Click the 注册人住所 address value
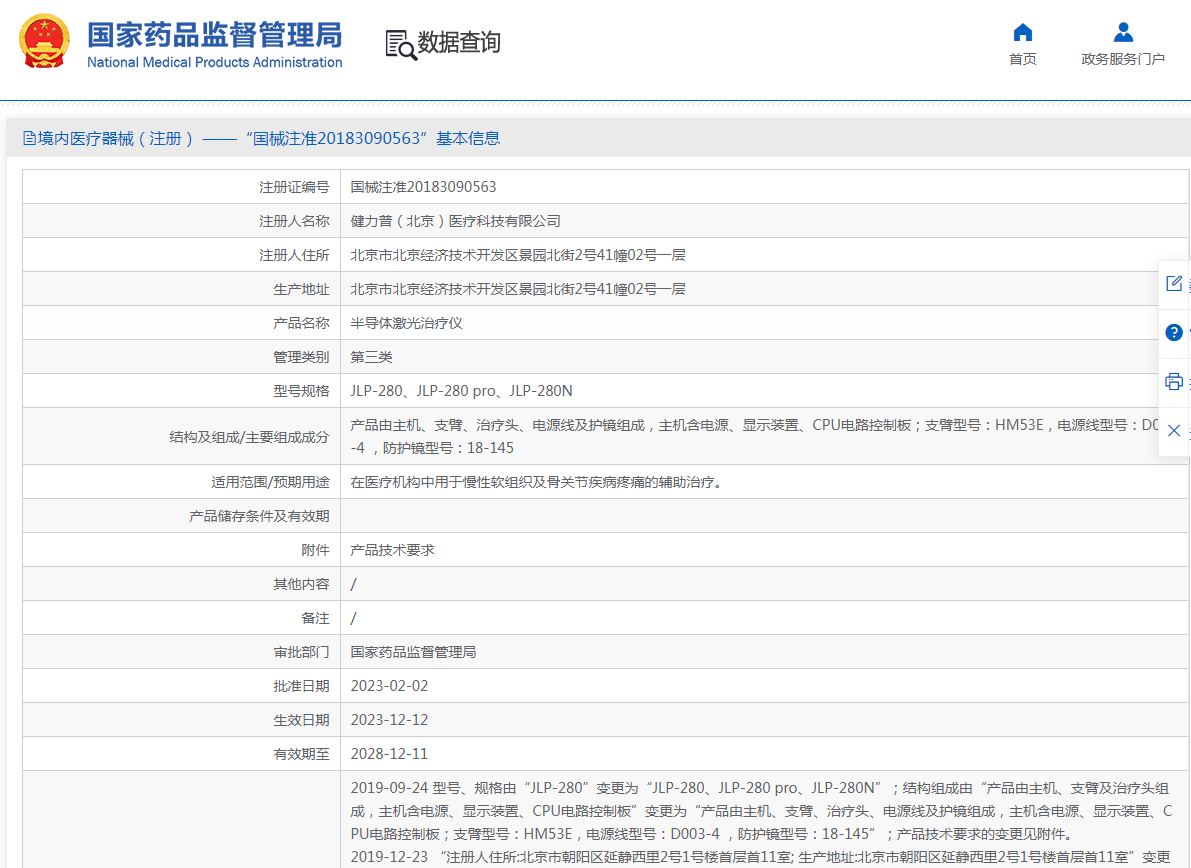This screenshot has width=1191, height=868. (x=517, y=255)
